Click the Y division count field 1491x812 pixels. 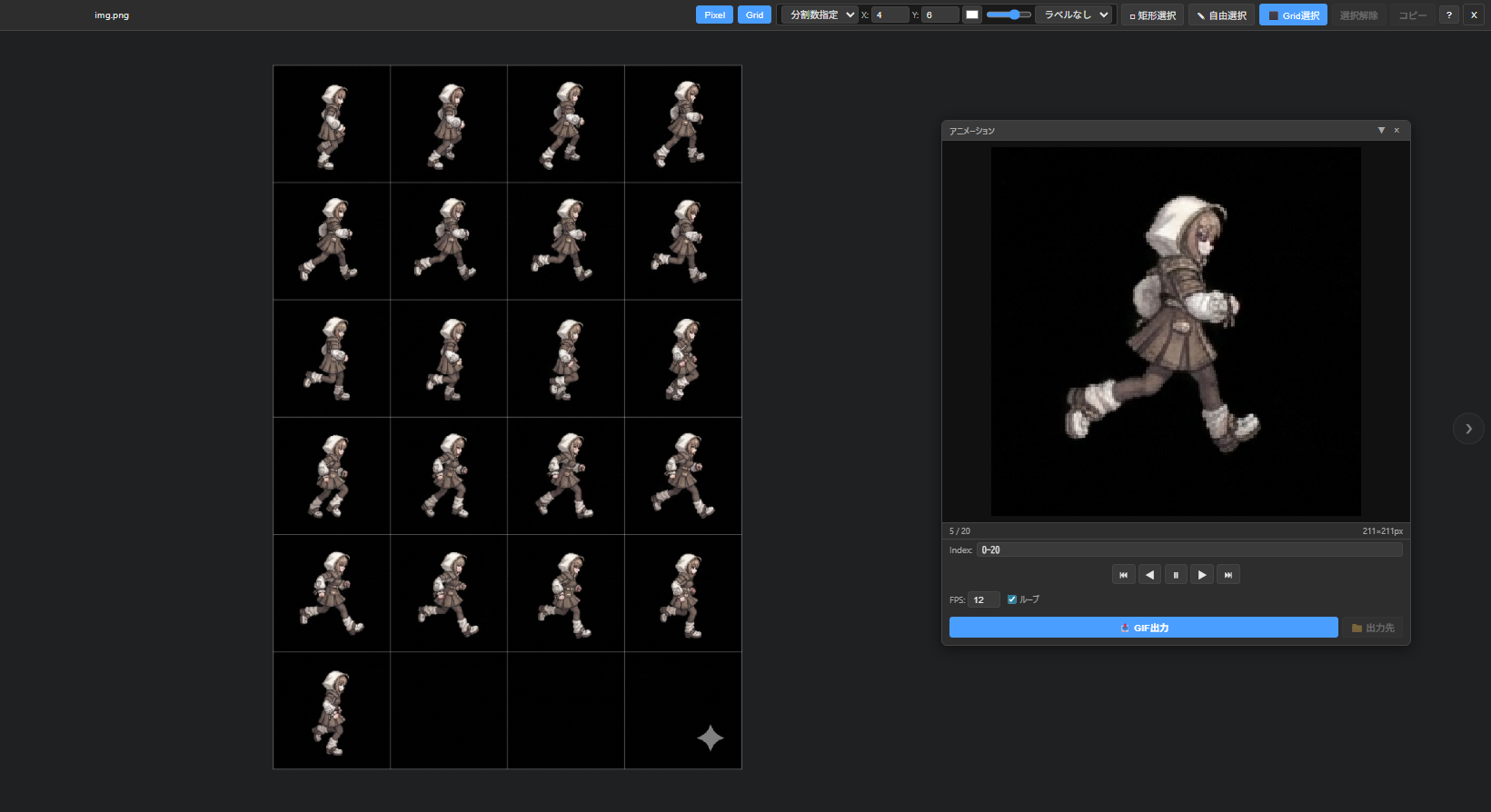[940, 15]
